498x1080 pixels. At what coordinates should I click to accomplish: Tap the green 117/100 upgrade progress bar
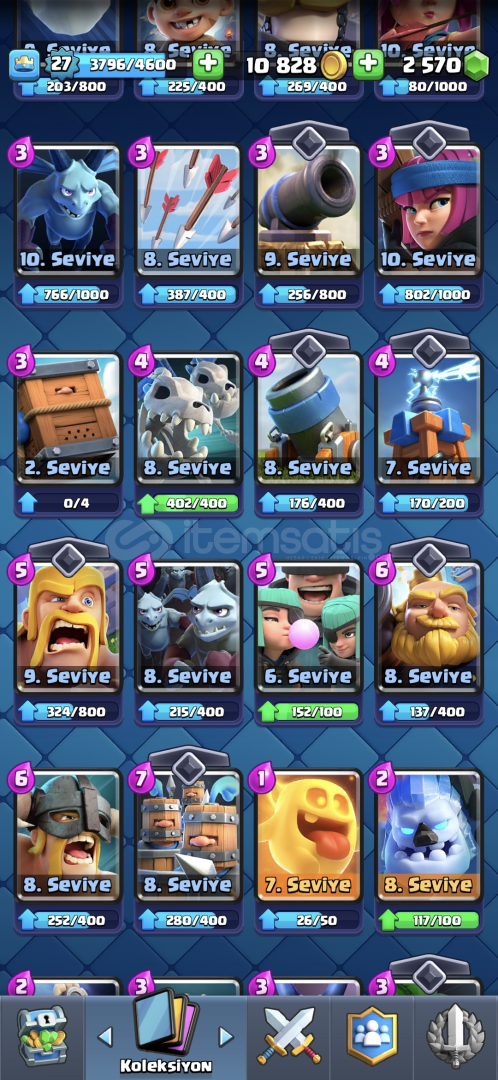pos(428,919)
